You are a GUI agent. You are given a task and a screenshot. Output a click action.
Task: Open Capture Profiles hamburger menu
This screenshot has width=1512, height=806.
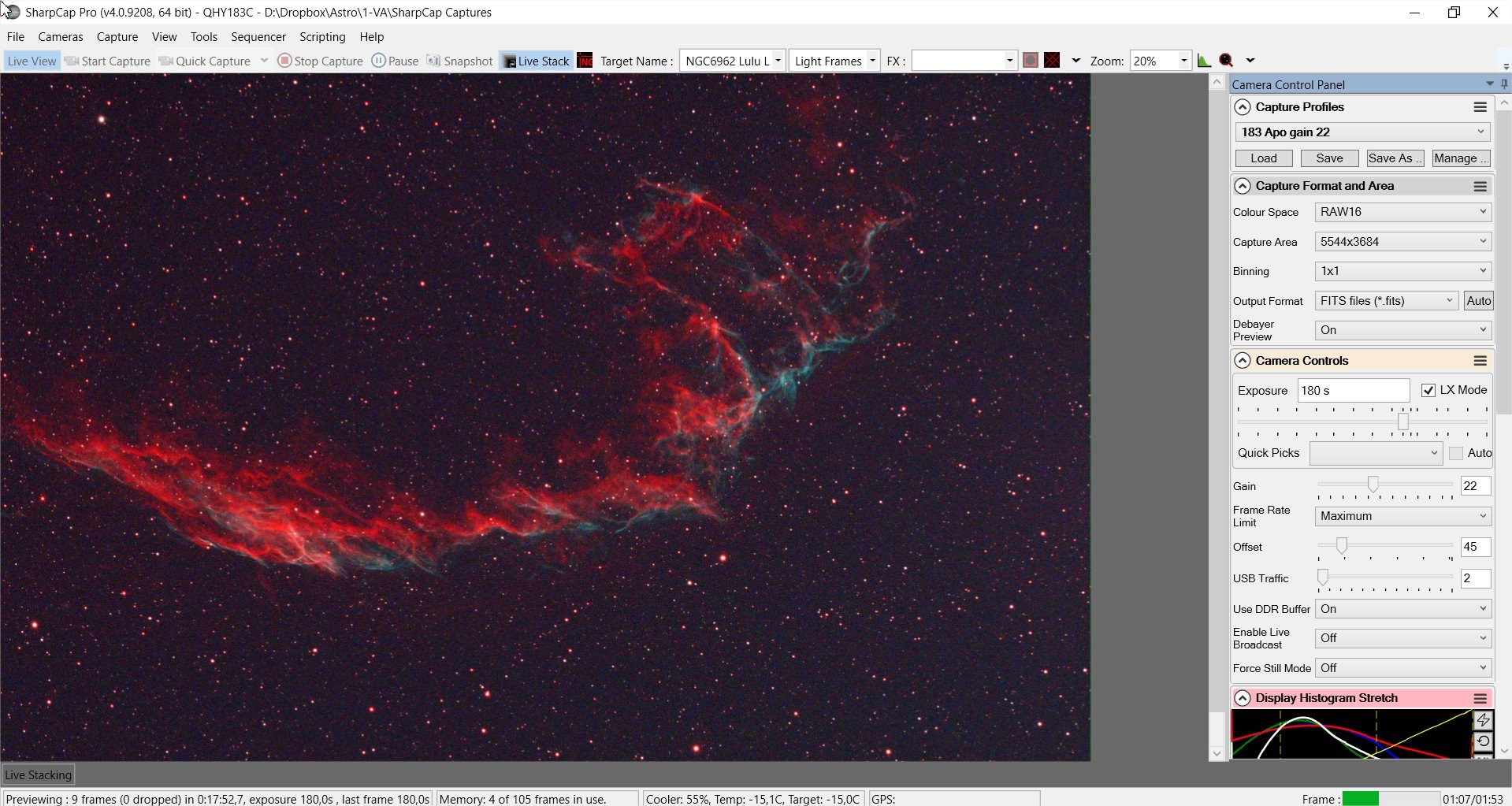(1480, 107)
